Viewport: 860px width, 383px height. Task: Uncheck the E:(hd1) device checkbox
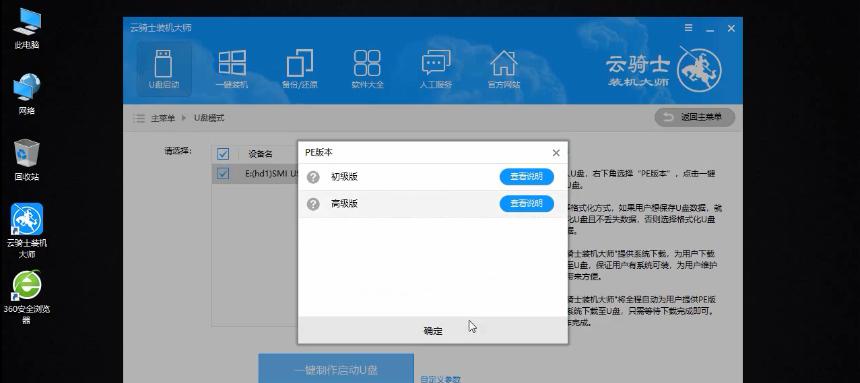(223, 173)
